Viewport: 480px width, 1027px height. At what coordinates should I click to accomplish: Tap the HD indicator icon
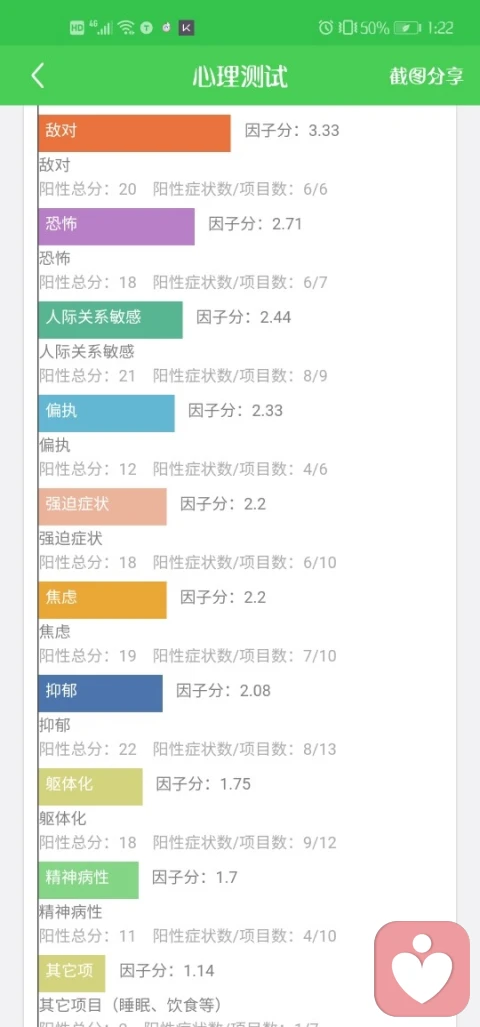[77, 28]
